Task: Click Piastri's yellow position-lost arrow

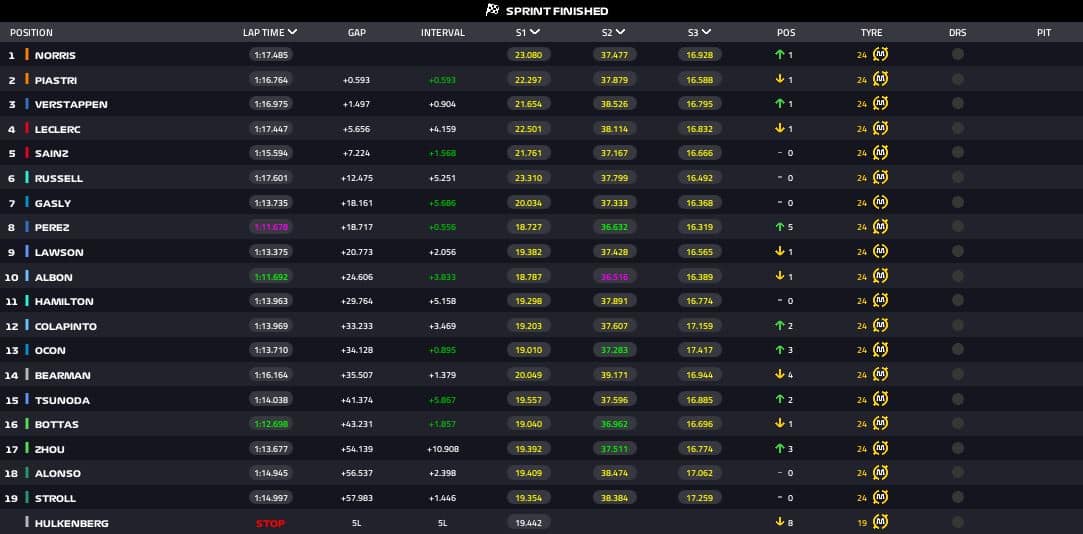Action: [x=780, y=79]
